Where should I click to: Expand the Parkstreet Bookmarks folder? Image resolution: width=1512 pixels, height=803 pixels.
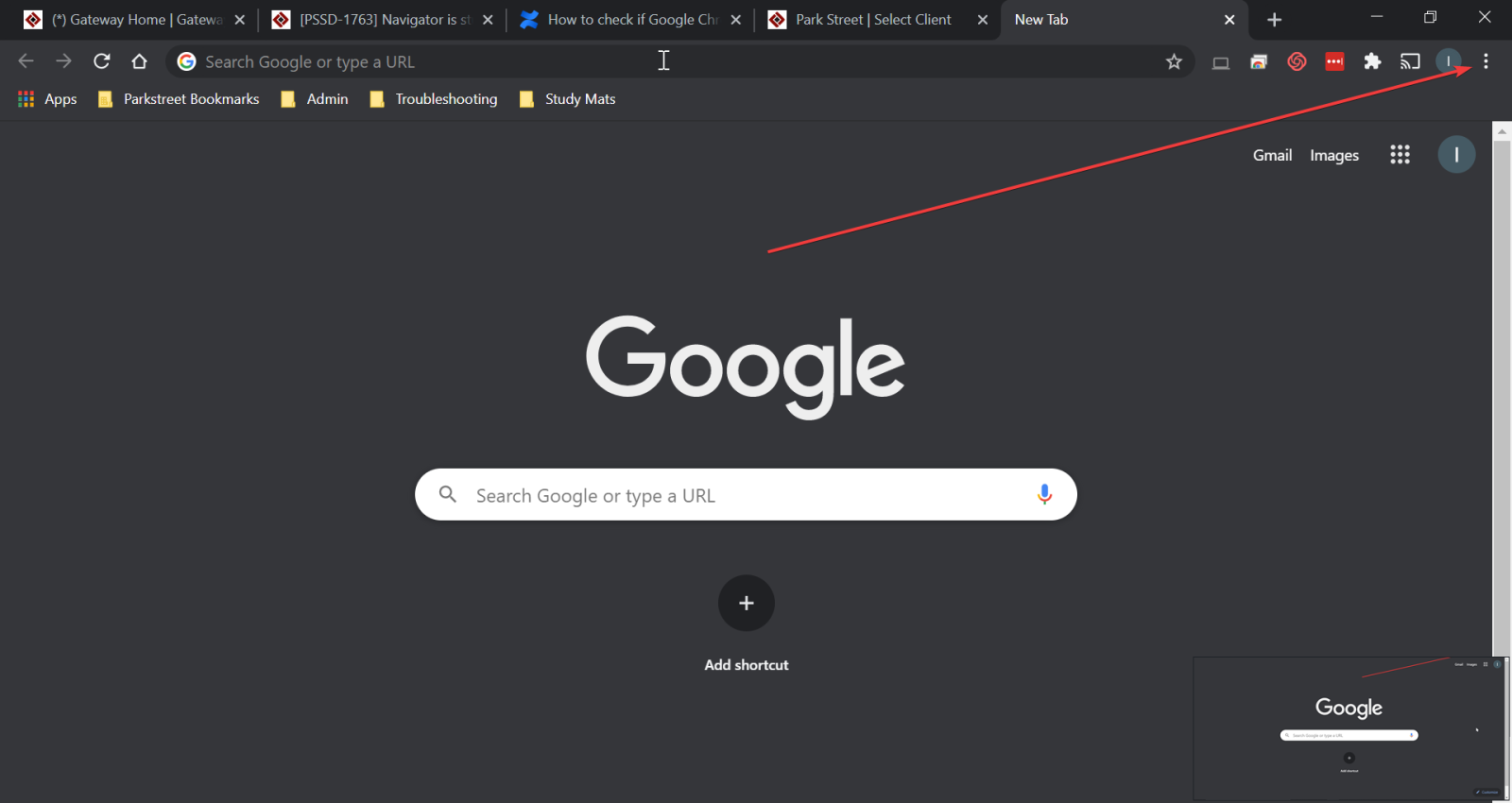pyautogui.click(x=179, y=99)
